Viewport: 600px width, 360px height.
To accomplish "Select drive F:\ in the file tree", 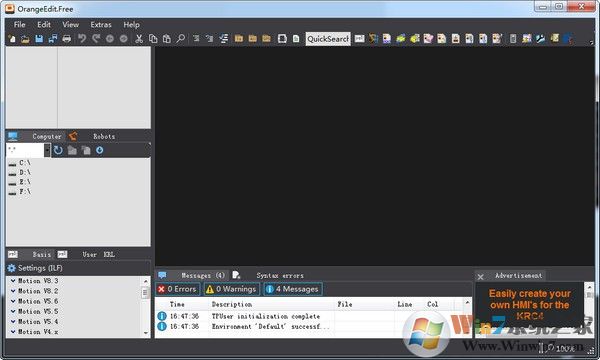I will pos(25,192).
